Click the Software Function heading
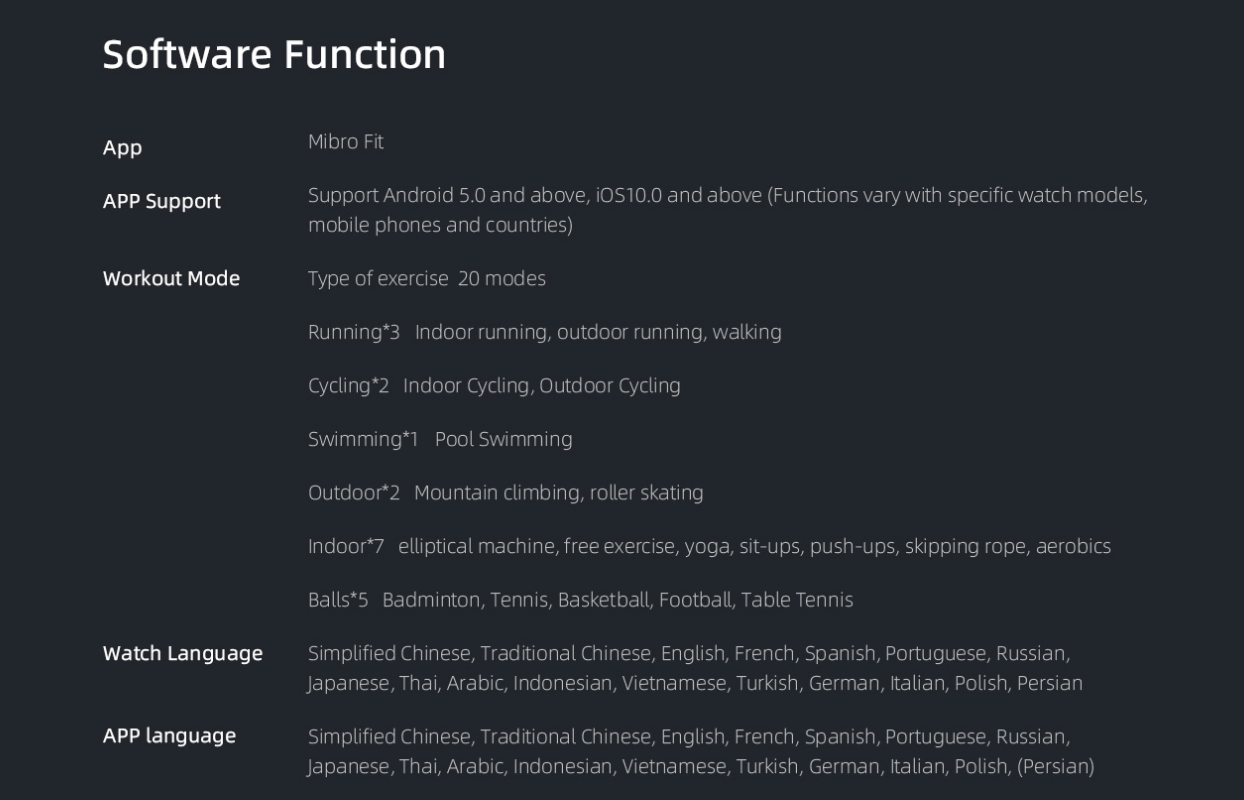Screen dimensions: 1244x800 pyautogui.click(x=274, y=53)
